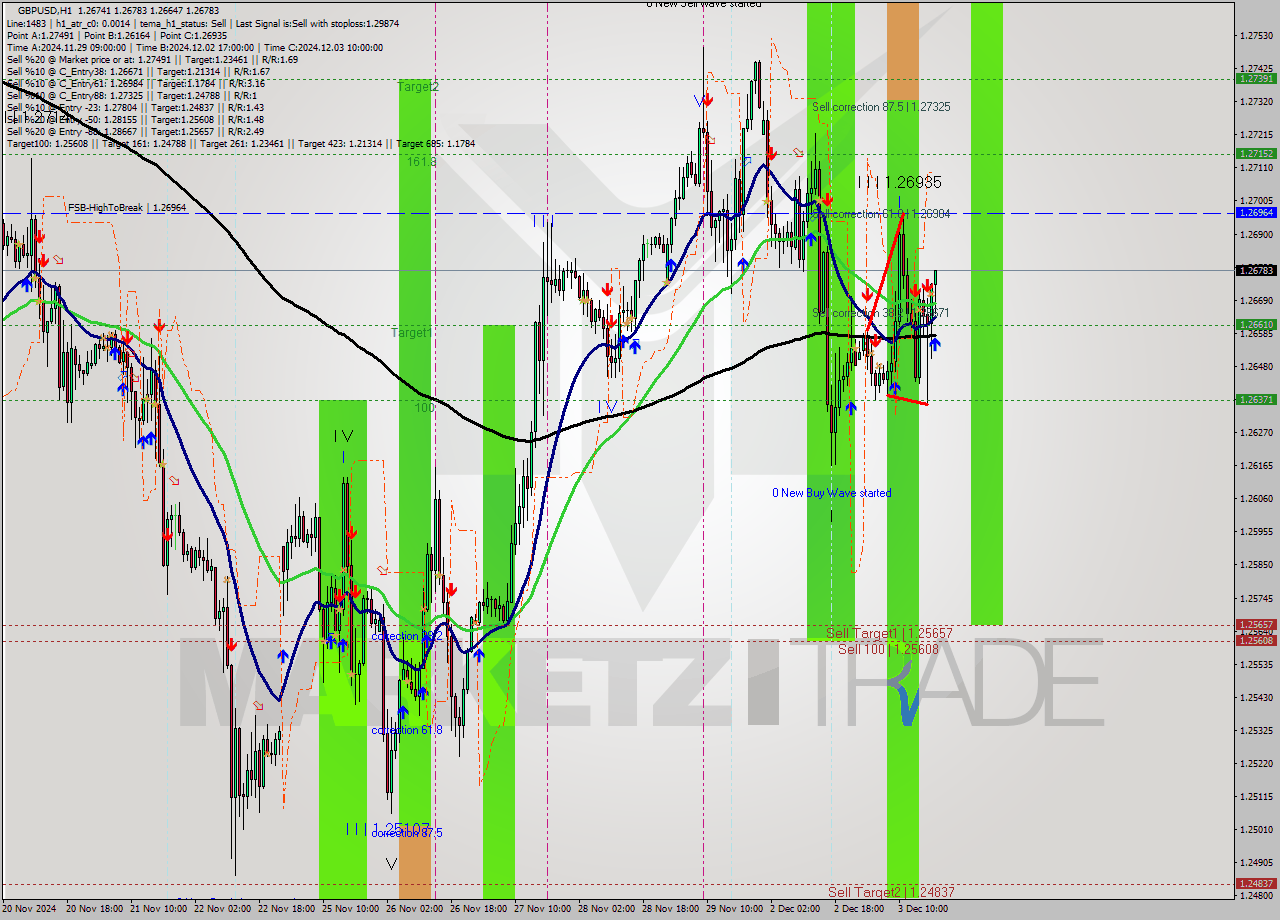
Task: Click the '2 Dec 02:00' time label
Action: point(797,909)
